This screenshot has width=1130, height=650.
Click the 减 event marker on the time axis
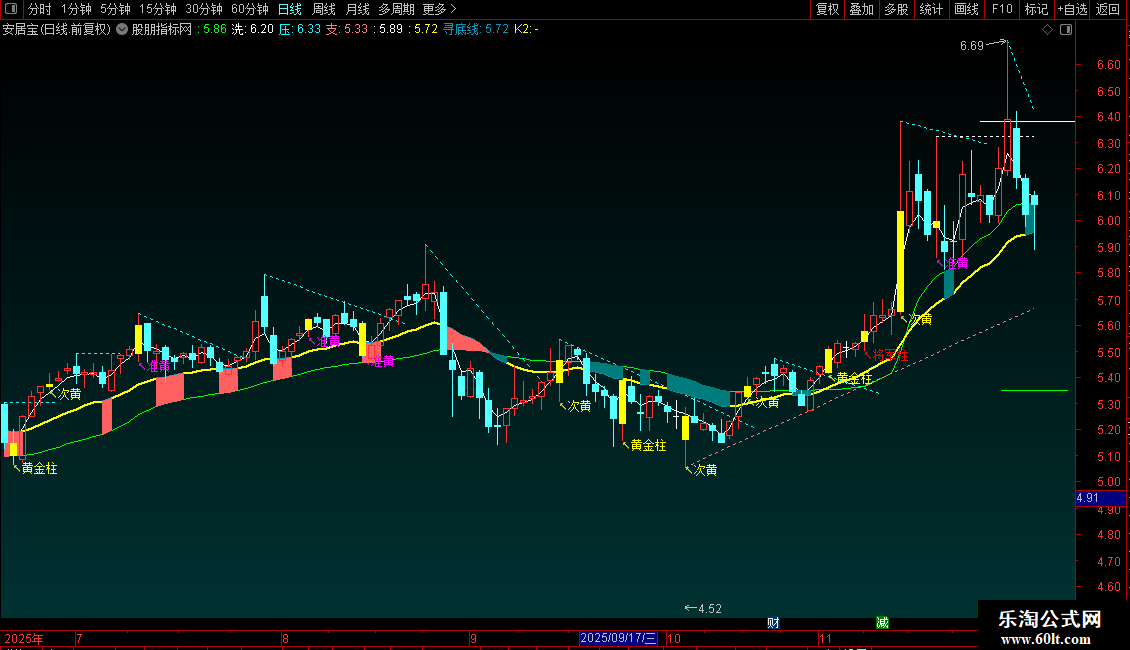click(882, 623)
